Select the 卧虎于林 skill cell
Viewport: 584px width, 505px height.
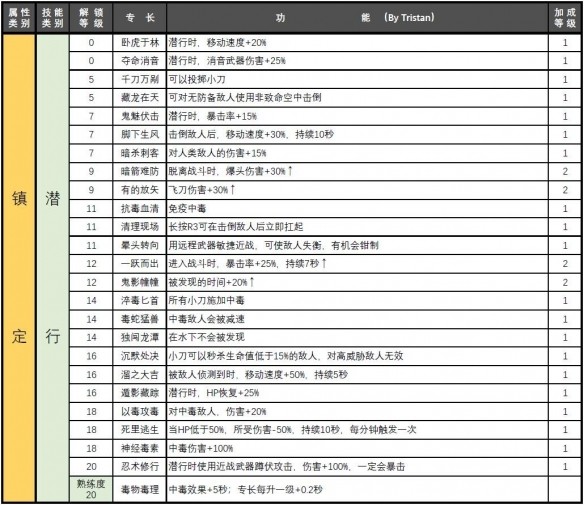pyautogui.click(x=140, y=42)
